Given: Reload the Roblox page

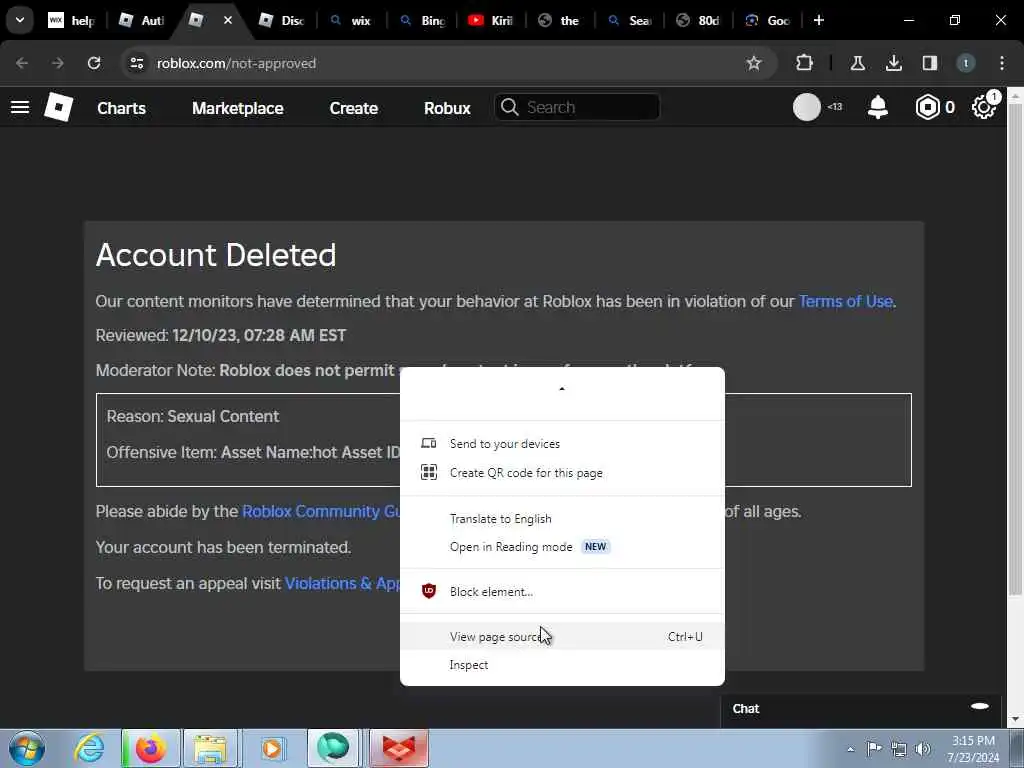Looking at the screenshot, I should (x=94, y=63).
